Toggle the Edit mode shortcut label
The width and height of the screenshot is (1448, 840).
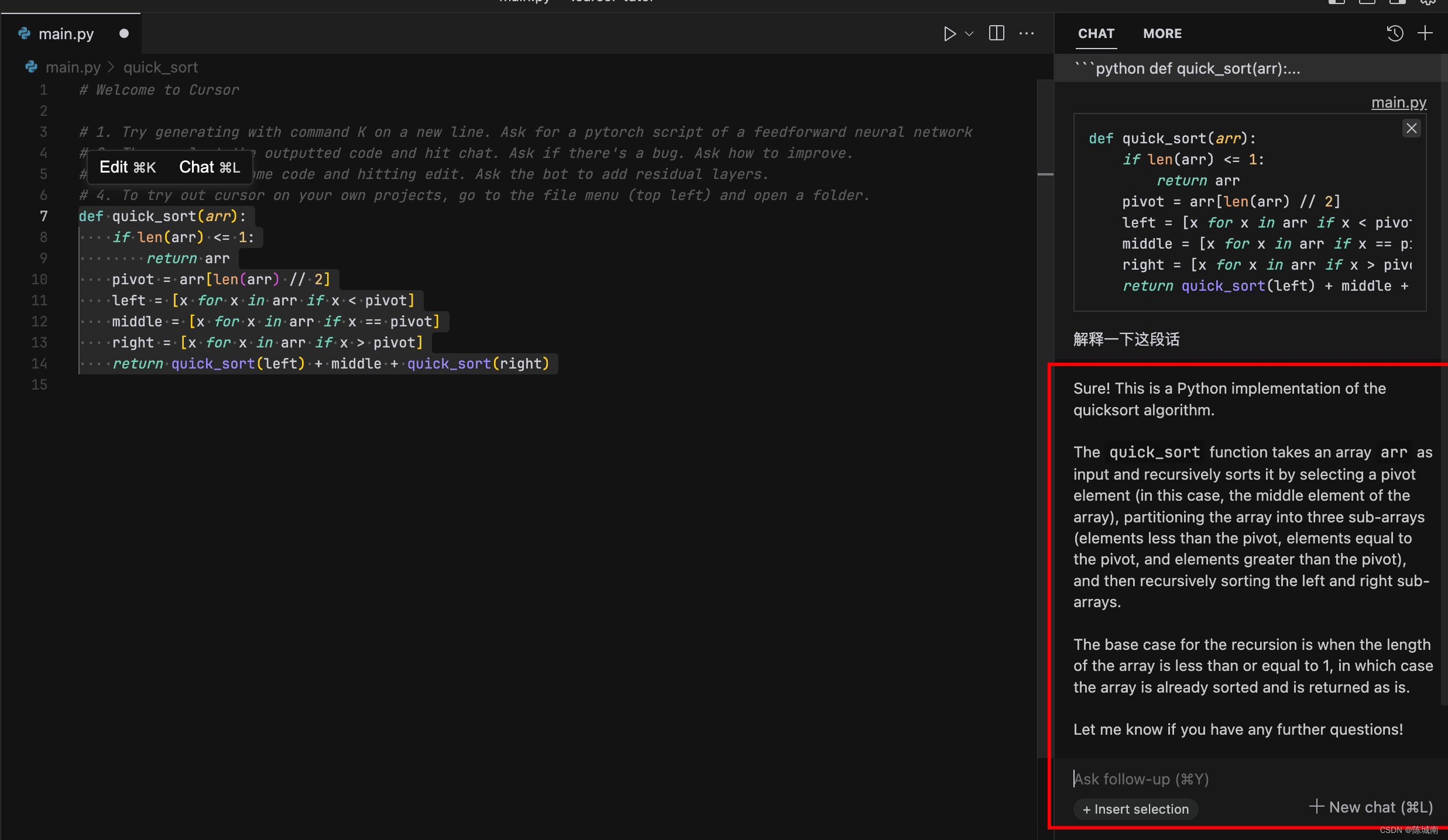[x=127, y=167]
